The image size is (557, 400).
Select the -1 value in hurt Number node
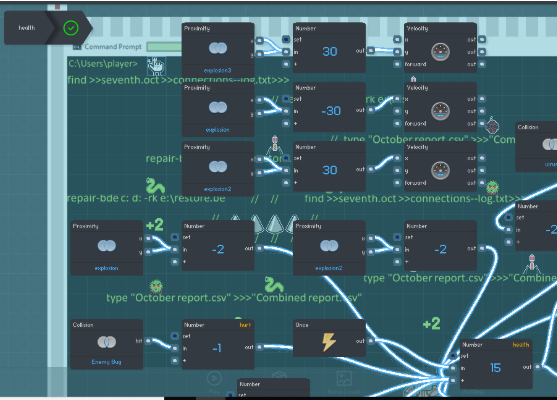pyautogui.click(x=217, y=348)
